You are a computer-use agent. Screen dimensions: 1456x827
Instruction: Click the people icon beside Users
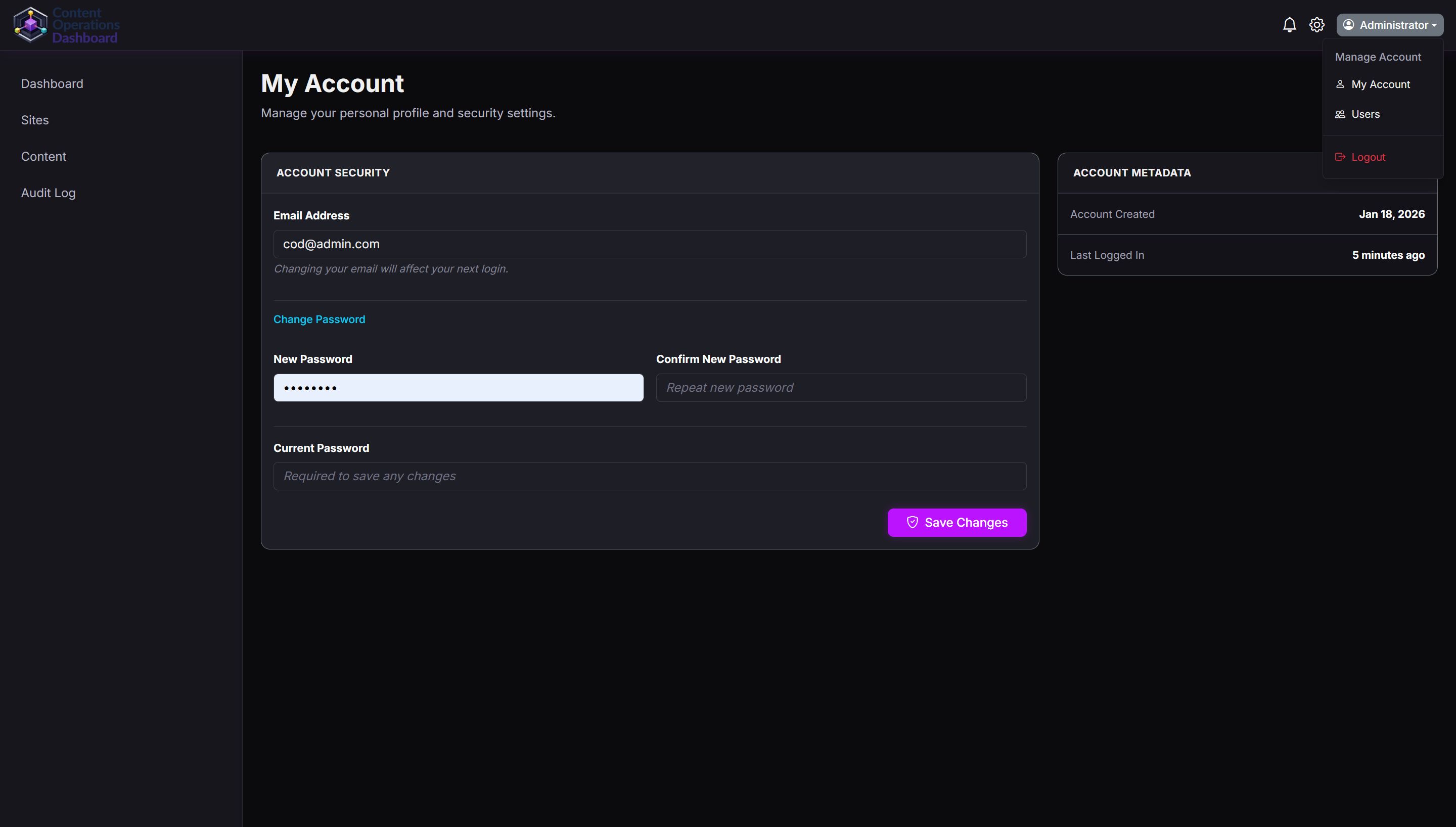click(1340, 114)
